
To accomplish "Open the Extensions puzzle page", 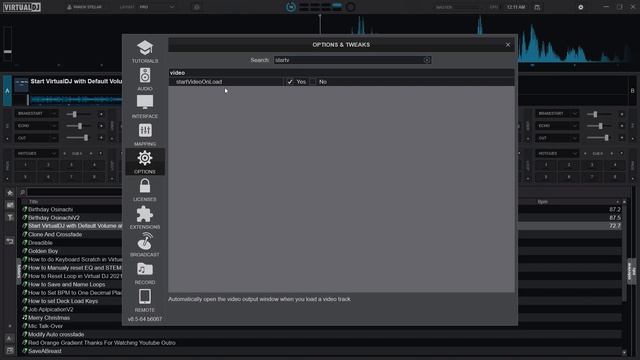I will 145,218.
